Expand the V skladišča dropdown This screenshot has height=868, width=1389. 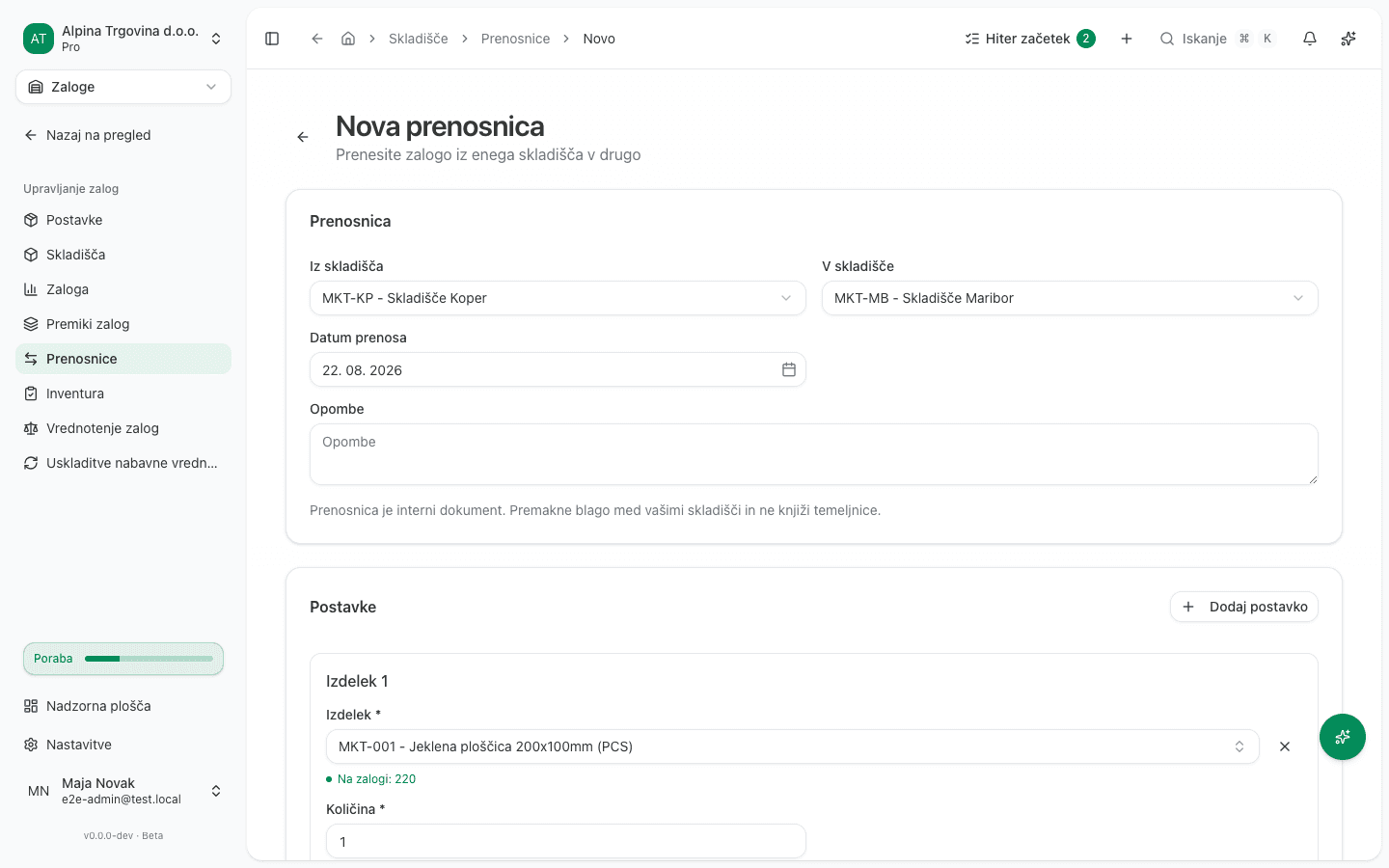[1070, 298]
